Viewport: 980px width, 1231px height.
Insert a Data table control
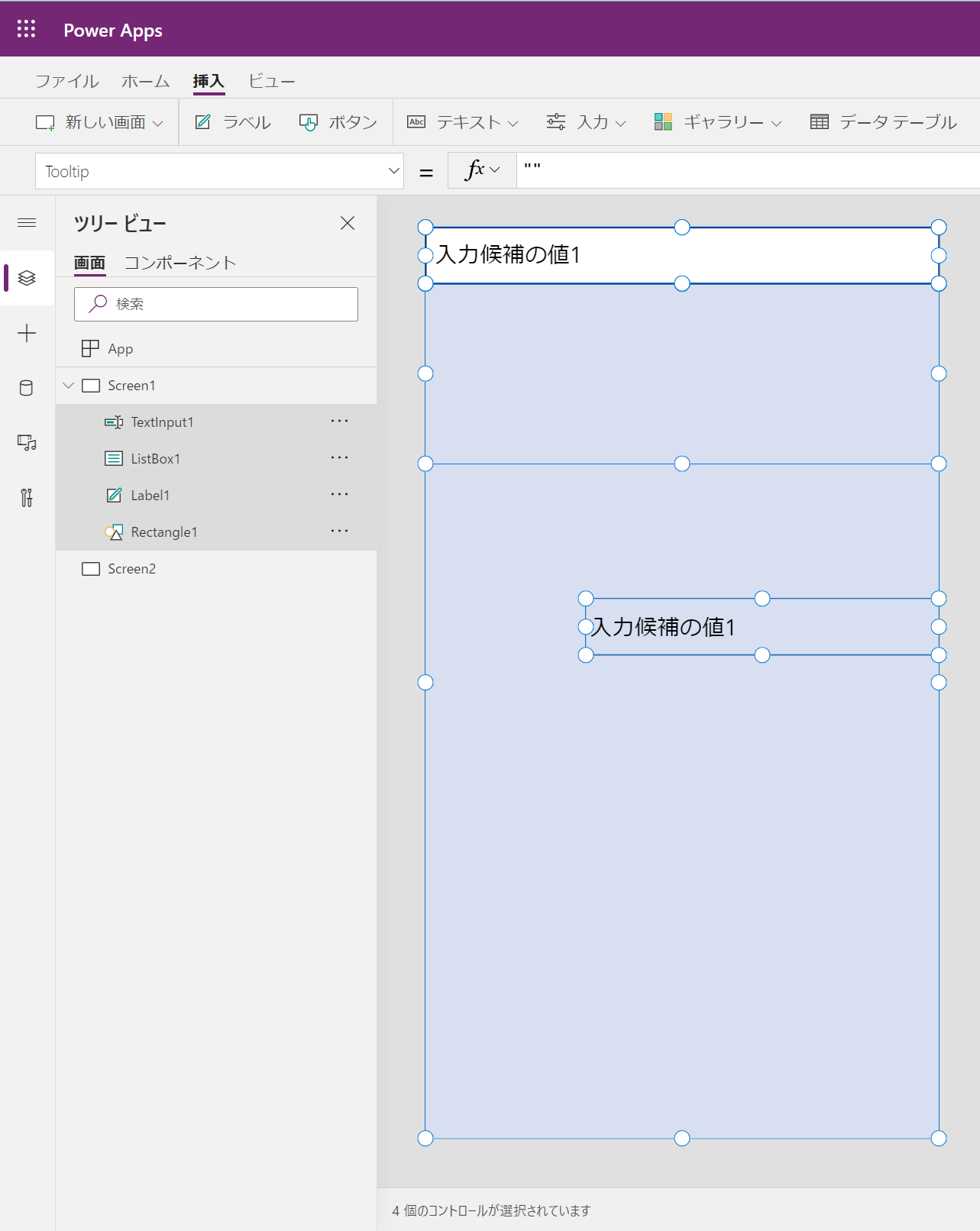point(884,122)
